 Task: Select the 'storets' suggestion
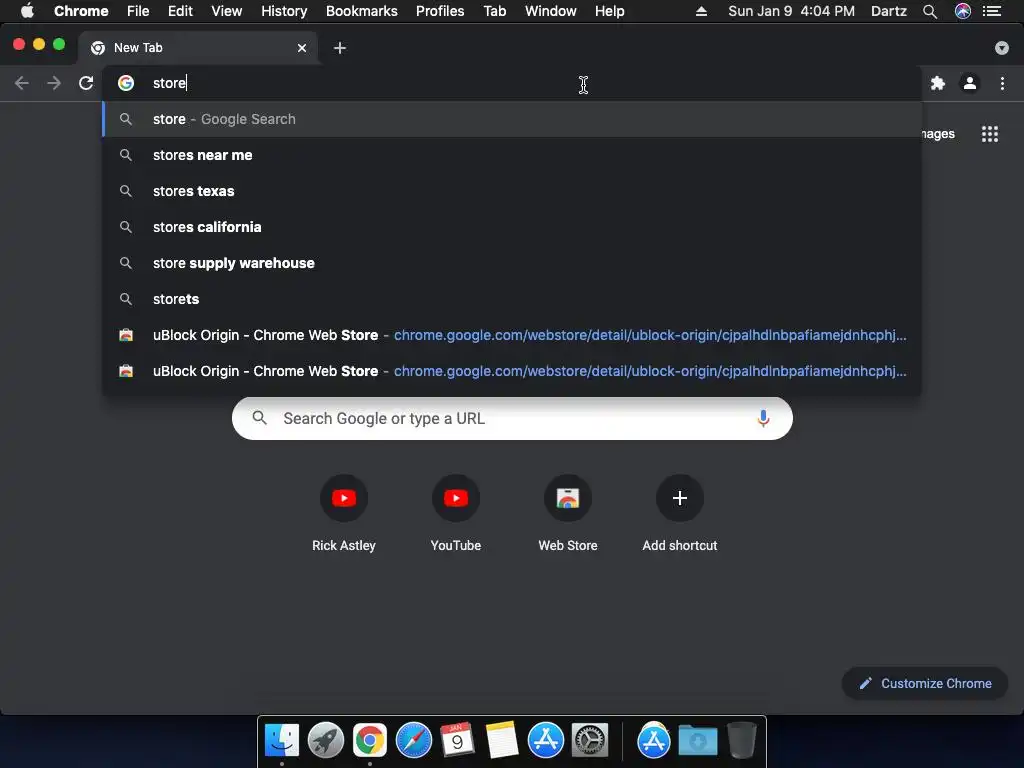point(512,298)
